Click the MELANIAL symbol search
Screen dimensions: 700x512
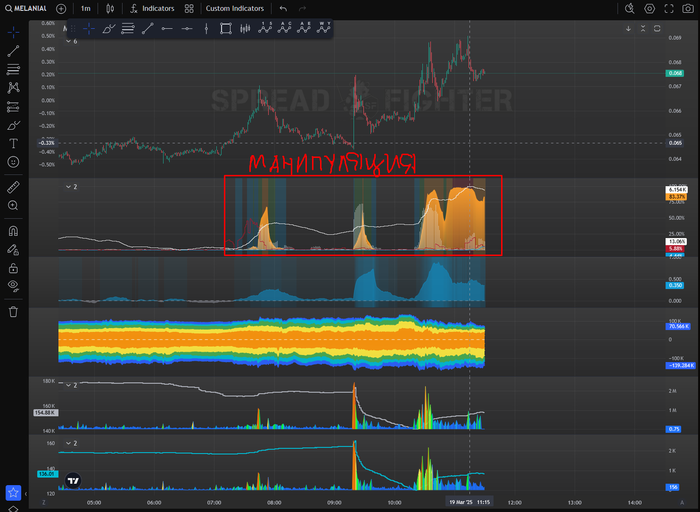click(x=26, y=8)
